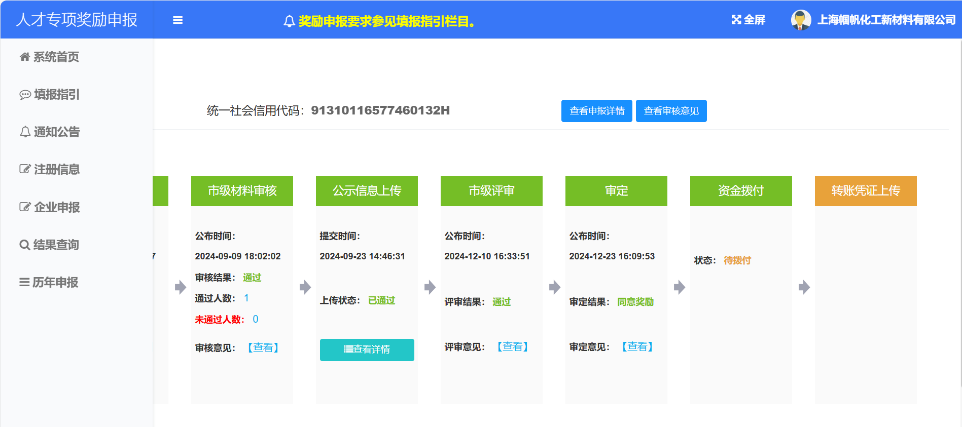Open 结果查询 in the sidebar
The image size is (962, 427).
(x=50, y=245)
